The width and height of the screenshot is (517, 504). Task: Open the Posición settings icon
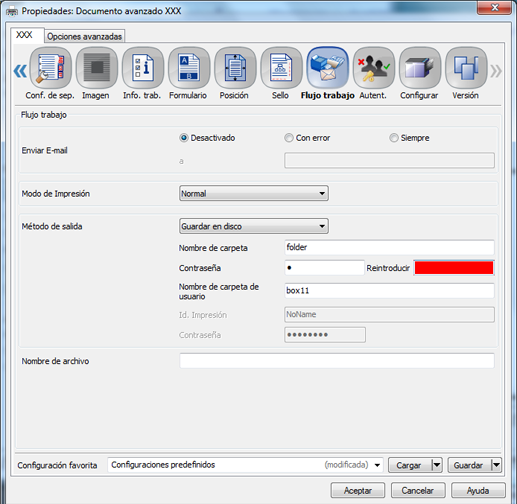point(235,68)
